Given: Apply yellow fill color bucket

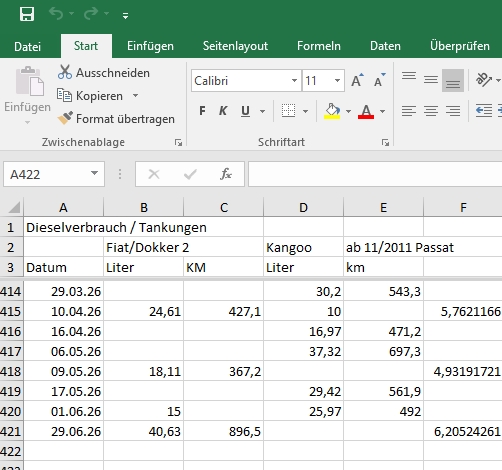Looking at the screenshot, I should coord(332,111).
